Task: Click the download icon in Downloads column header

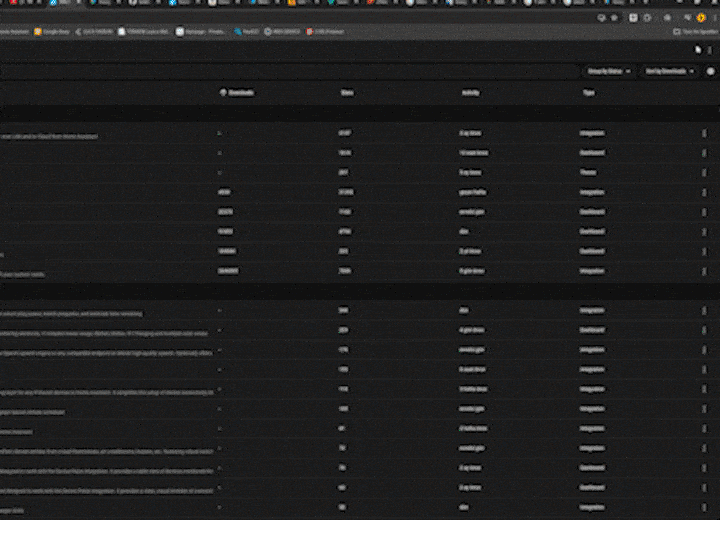Action: click(222, 93)
